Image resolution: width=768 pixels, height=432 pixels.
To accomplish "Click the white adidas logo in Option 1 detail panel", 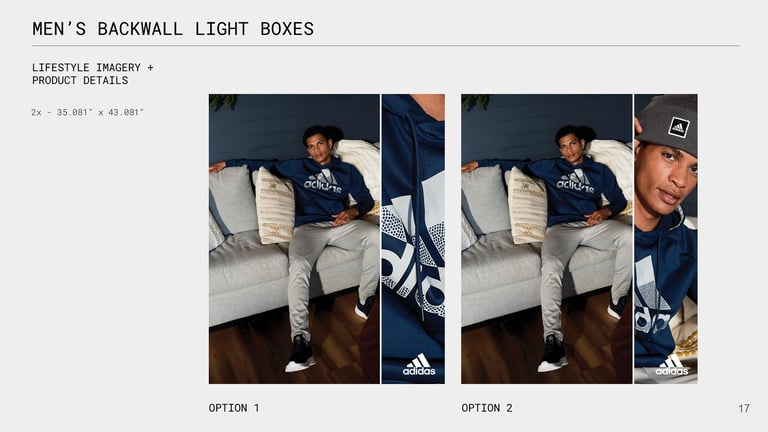I will [x=419, y=365].
